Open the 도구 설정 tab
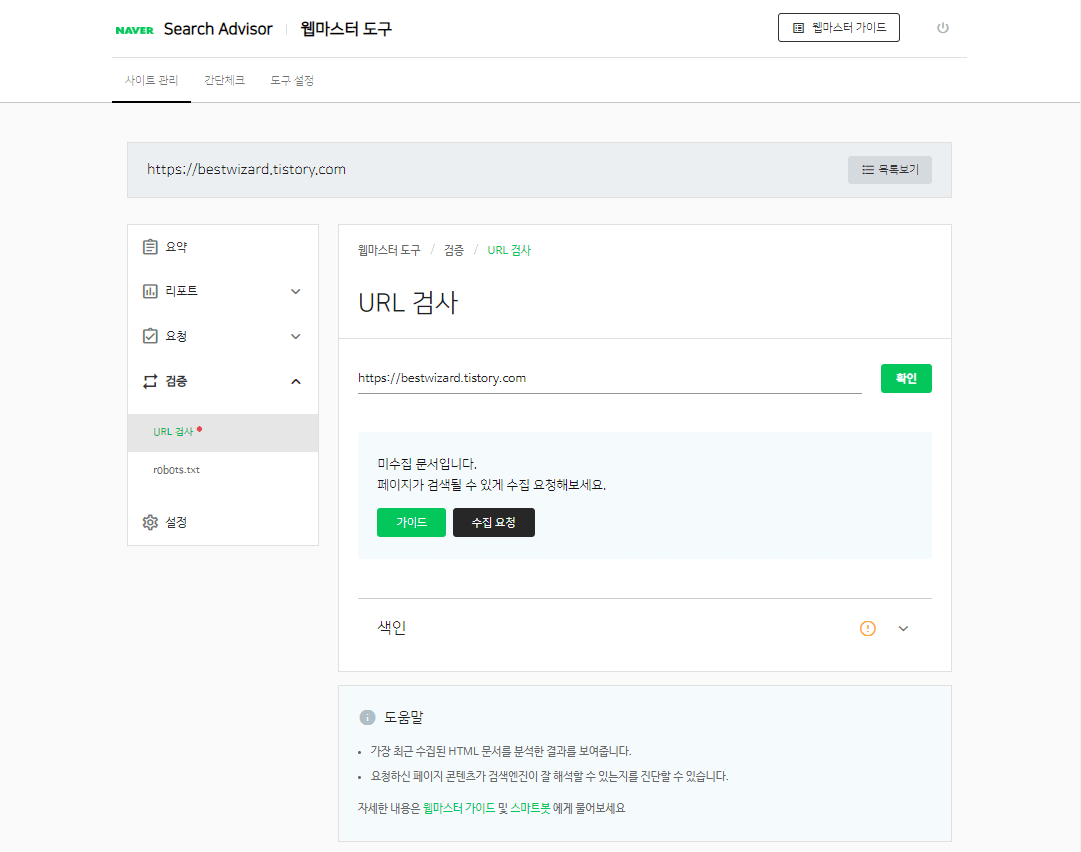 290,80
